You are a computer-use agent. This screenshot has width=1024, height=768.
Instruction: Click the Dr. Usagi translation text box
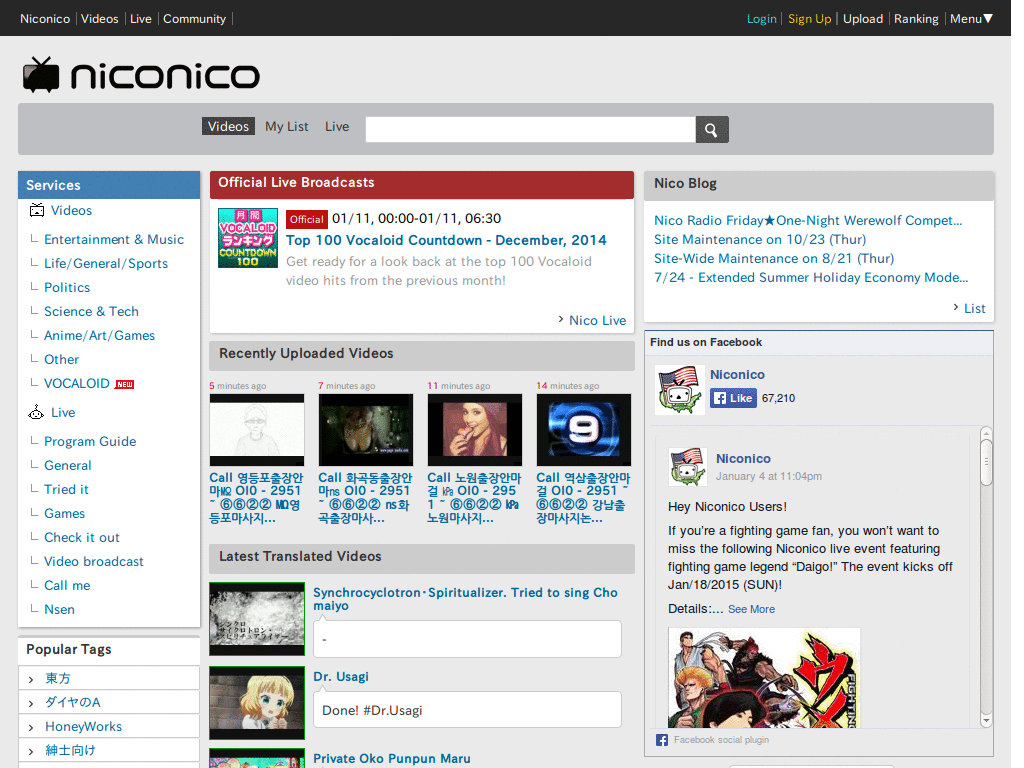point(467,709)
